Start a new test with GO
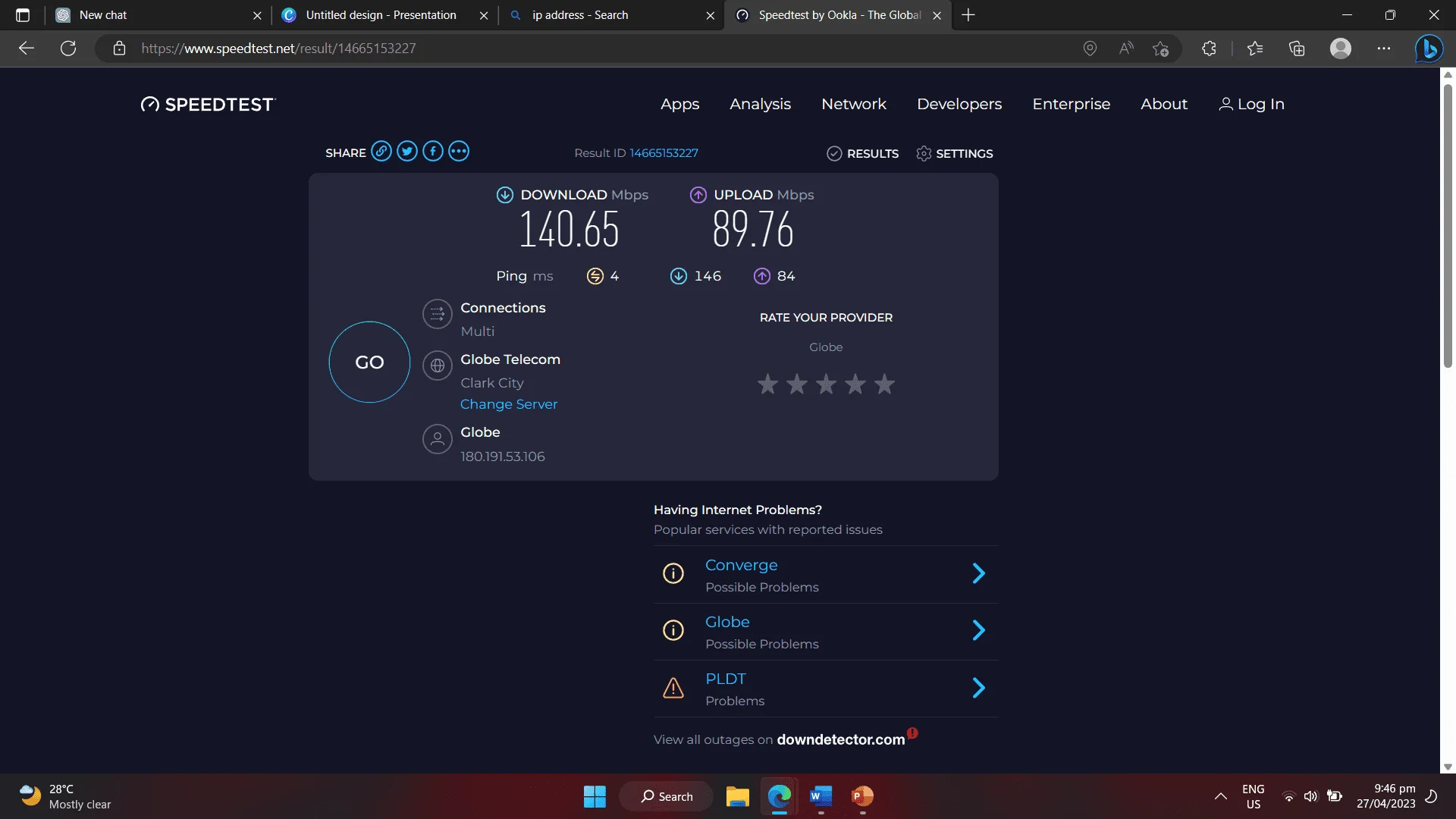The height and width of the screenshot is (819, 1456). [369, 362]
